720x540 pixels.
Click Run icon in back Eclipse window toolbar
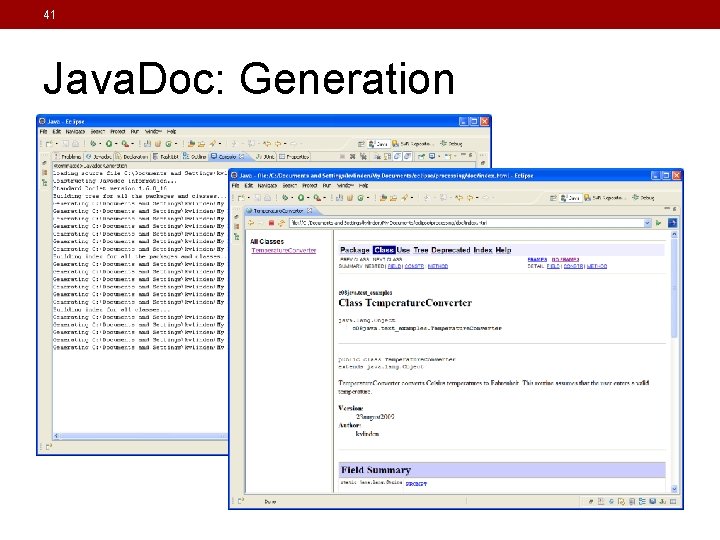tap(109, 144)
